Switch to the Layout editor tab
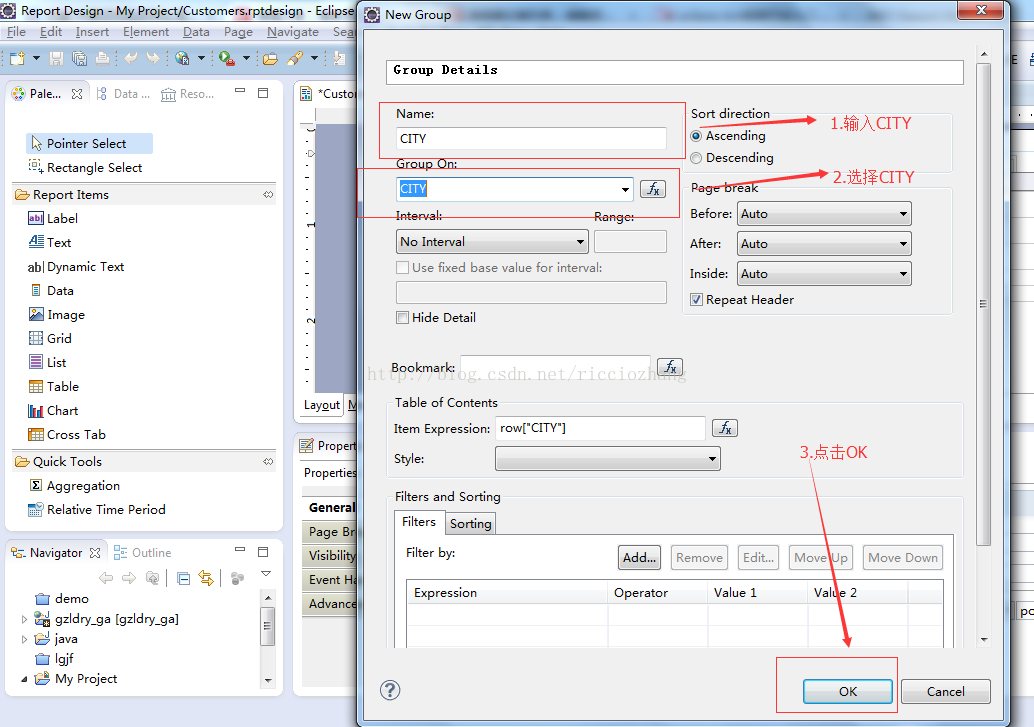Screen dimensions: 1034x727 [x=321, y=405]
